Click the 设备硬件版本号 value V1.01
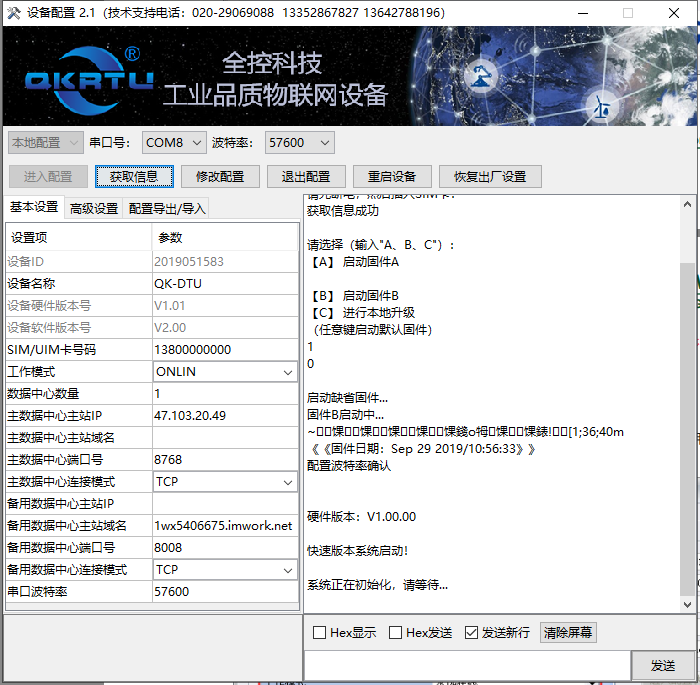Image resolution: width=700 pixels, height=685 pixels. [x=225, y=306]
